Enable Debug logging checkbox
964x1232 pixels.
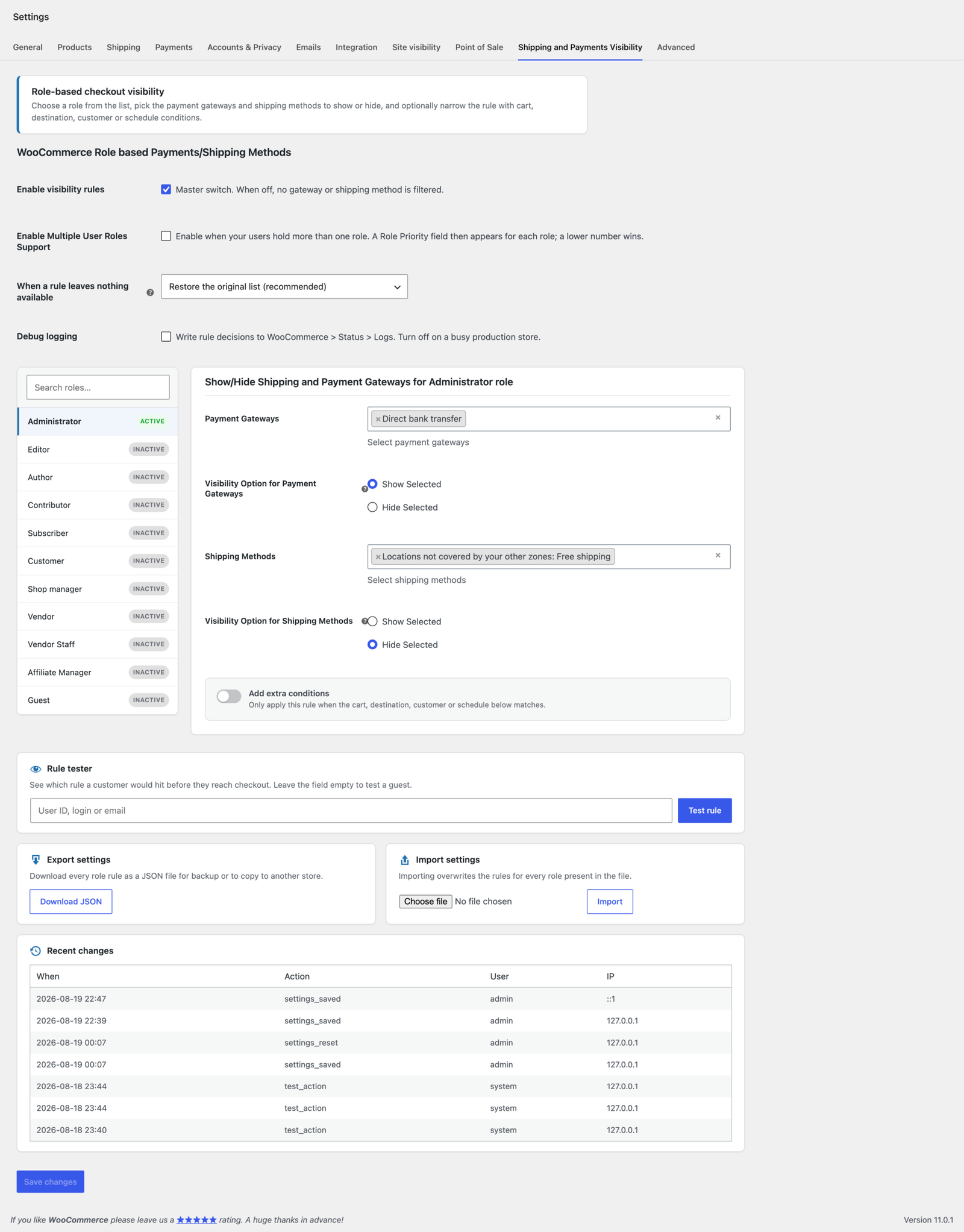tap(166, 337)
